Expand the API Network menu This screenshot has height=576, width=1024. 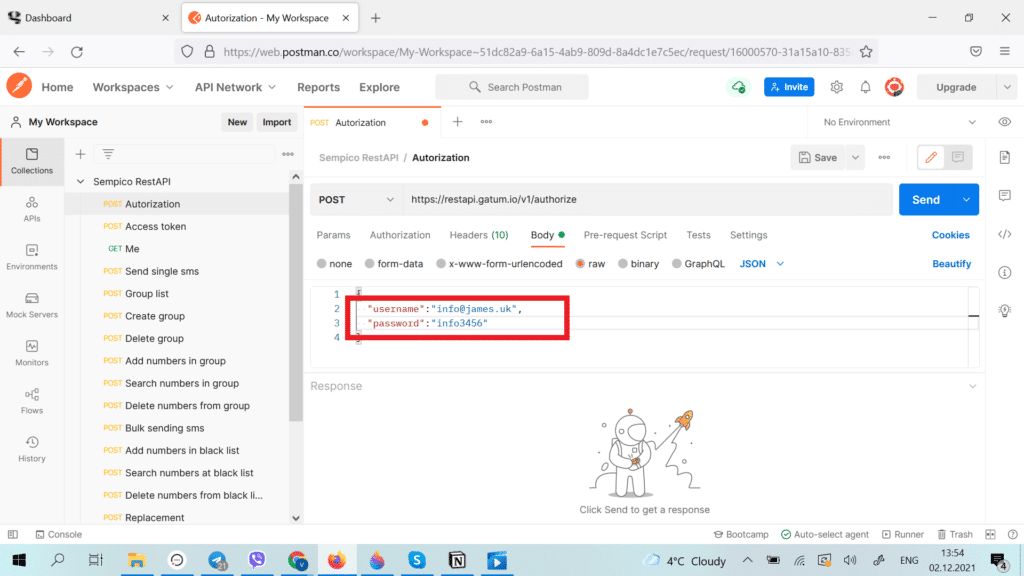coord(235,87)
